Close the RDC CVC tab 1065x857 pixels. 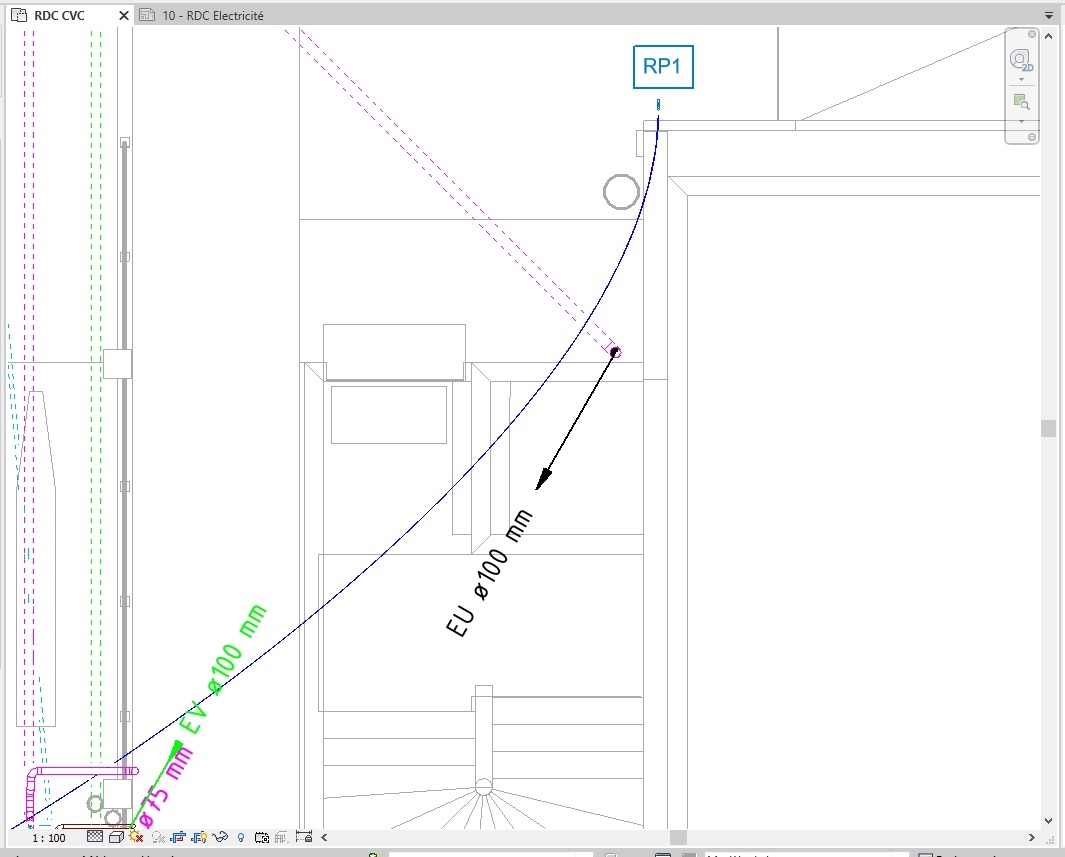[x=124, y=15]
